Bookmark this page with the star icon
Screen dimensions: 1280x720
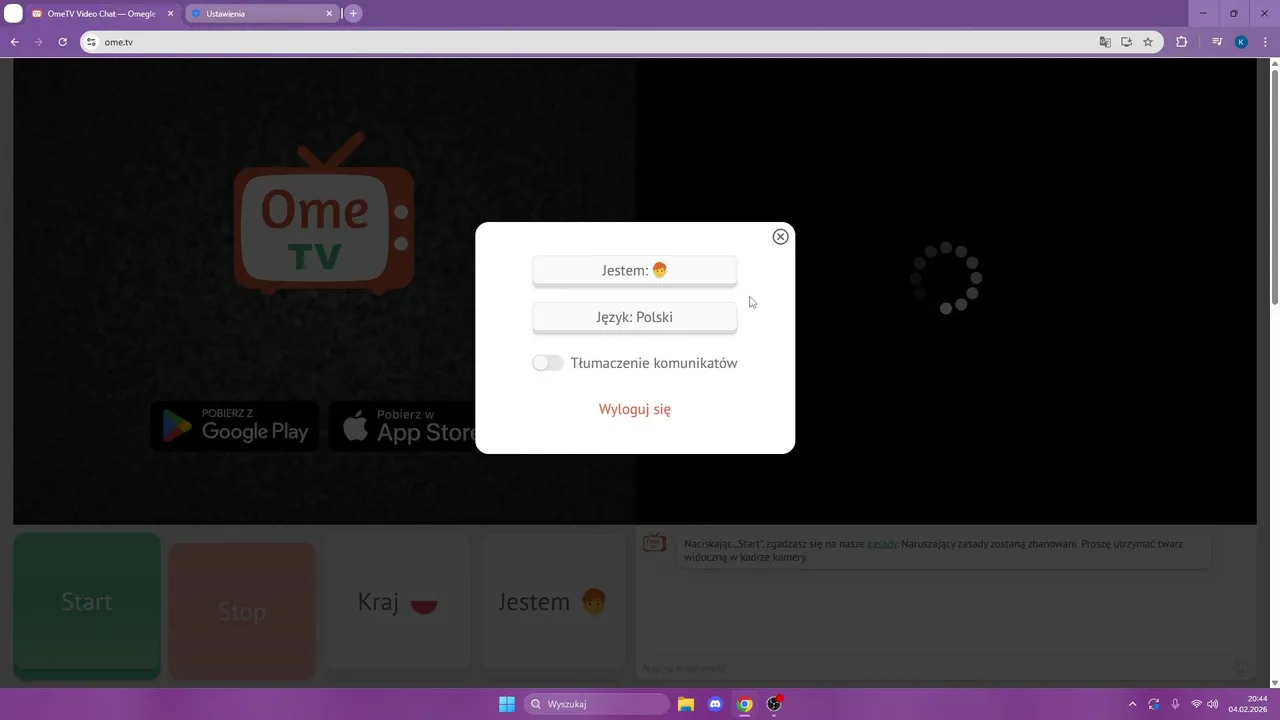(x=1148, y=42)
